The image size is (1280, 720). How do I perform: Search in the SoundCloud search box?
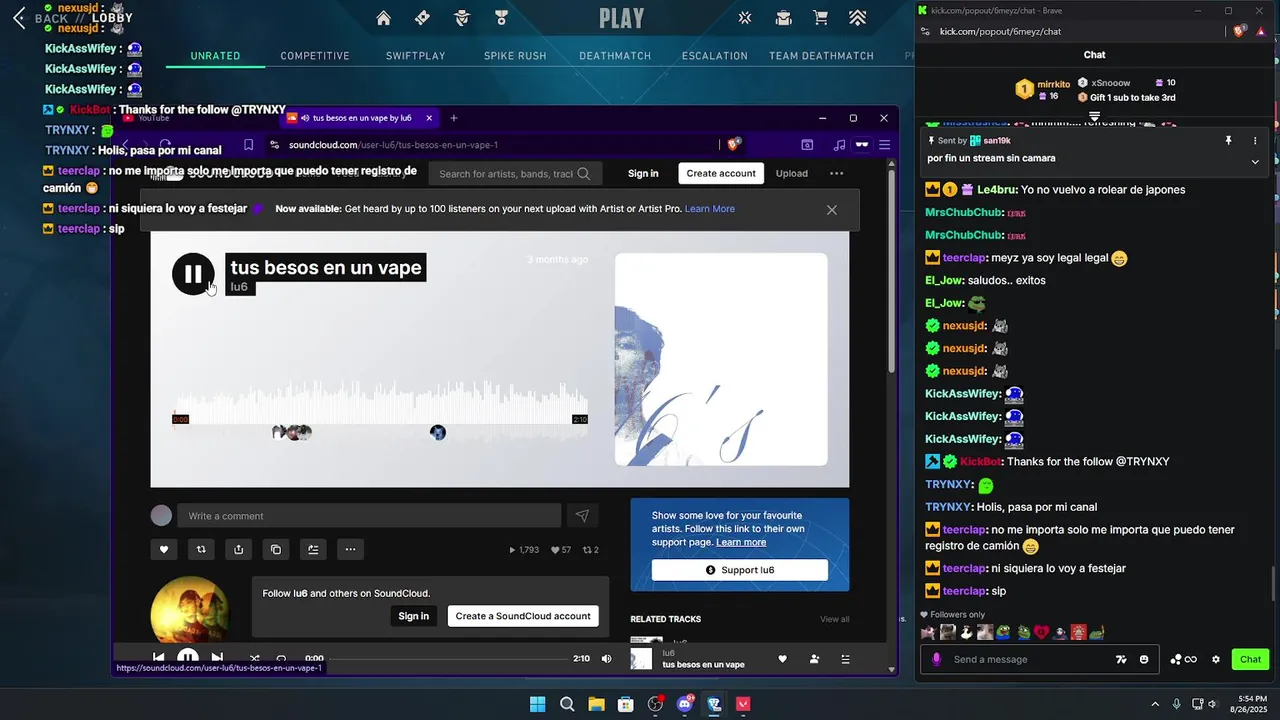pyautogui.click(x=514, y=174)
